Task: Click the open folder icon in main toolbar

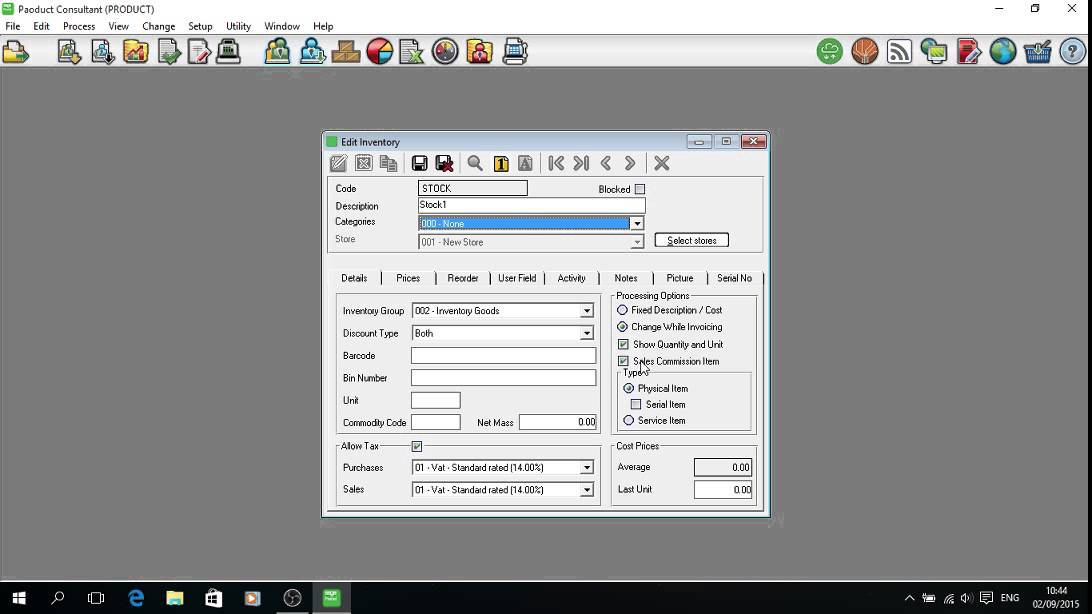Action: pyautogui.click(x=15, y=52)
